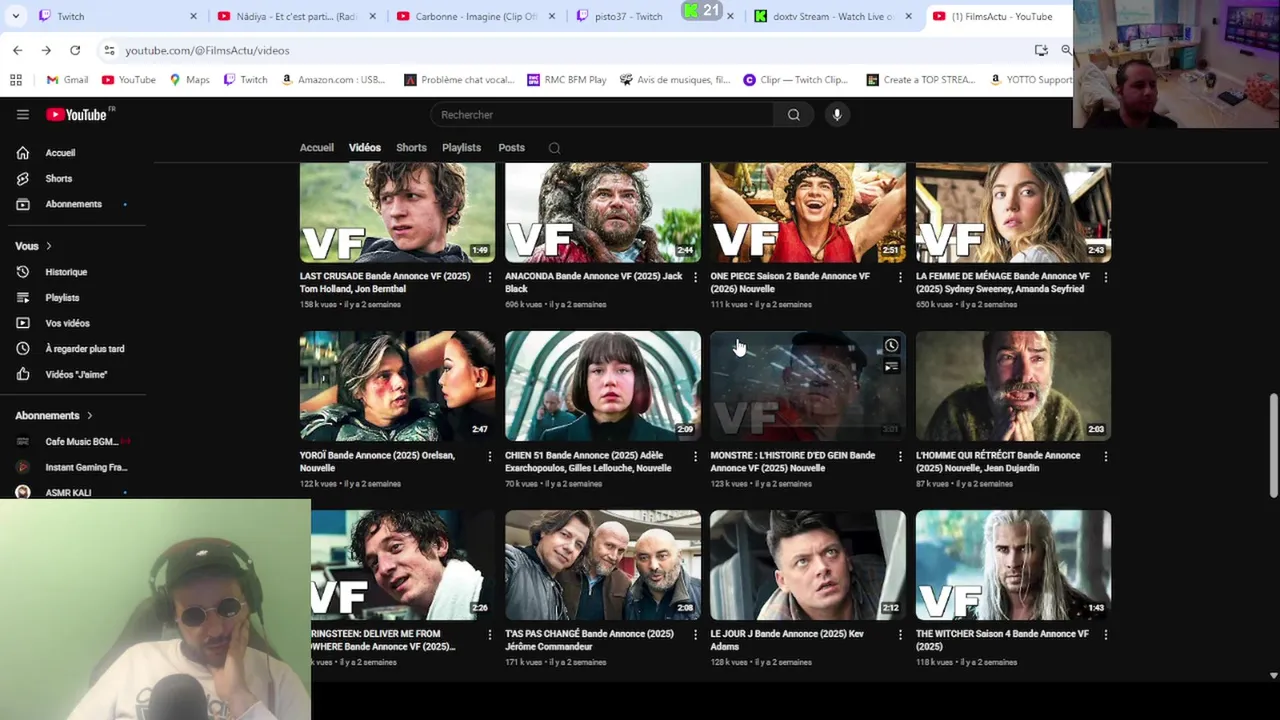1280x720 pixels.
Task: Open the RMC BFM Play bookmark
Action: [567, 80]
